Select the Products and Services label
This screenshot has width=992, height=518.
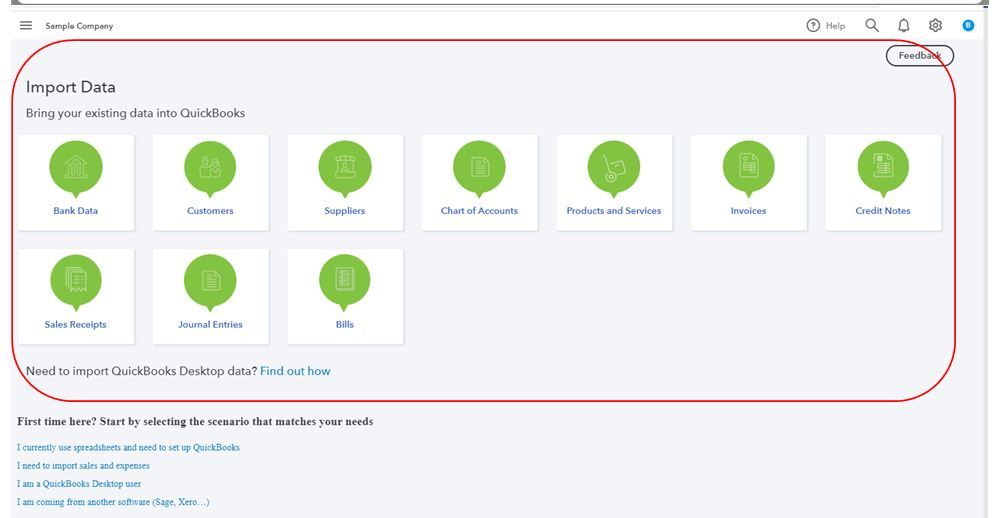pyautogui.click(x=614, y=211)
